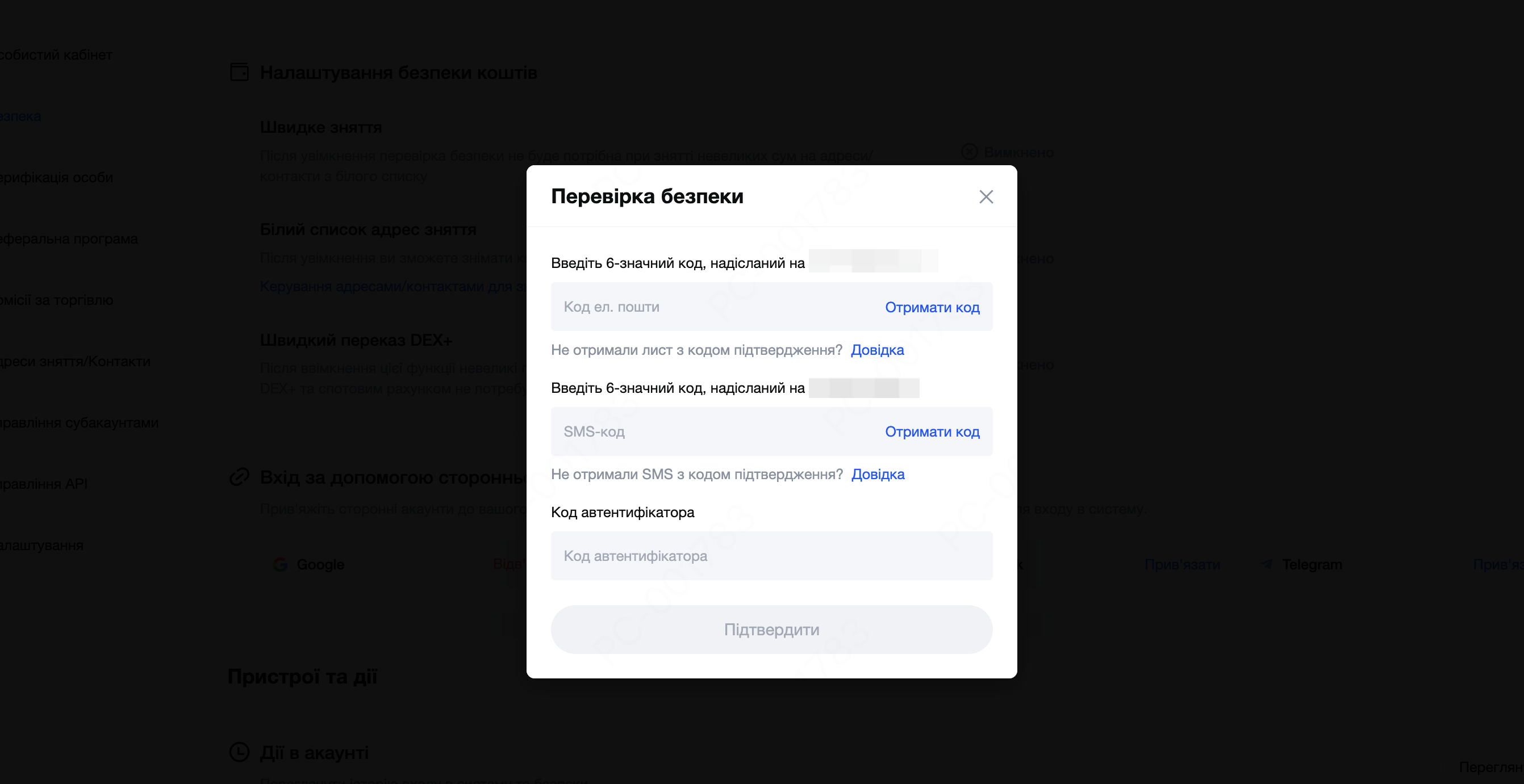Open Адреси зняття/Контакти sidebar item
The image size is (1524, 784).
(x=74, y=361)
